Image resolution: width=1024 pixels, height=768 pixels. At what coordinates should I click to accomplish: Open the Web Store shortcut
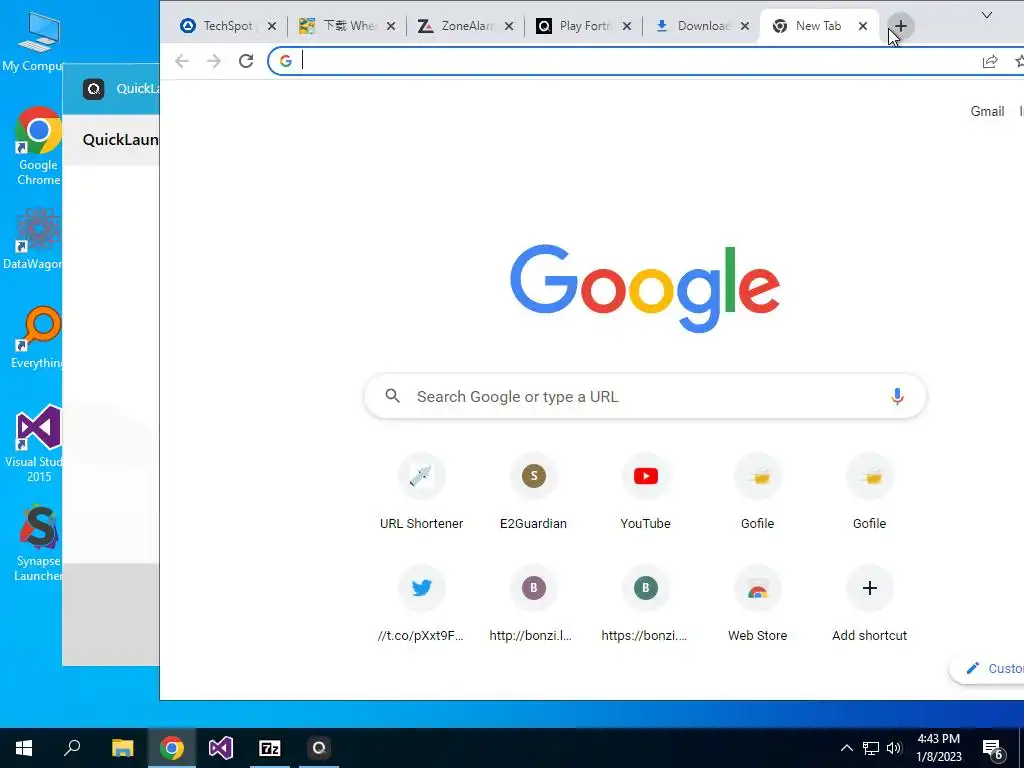click(758, 605)
